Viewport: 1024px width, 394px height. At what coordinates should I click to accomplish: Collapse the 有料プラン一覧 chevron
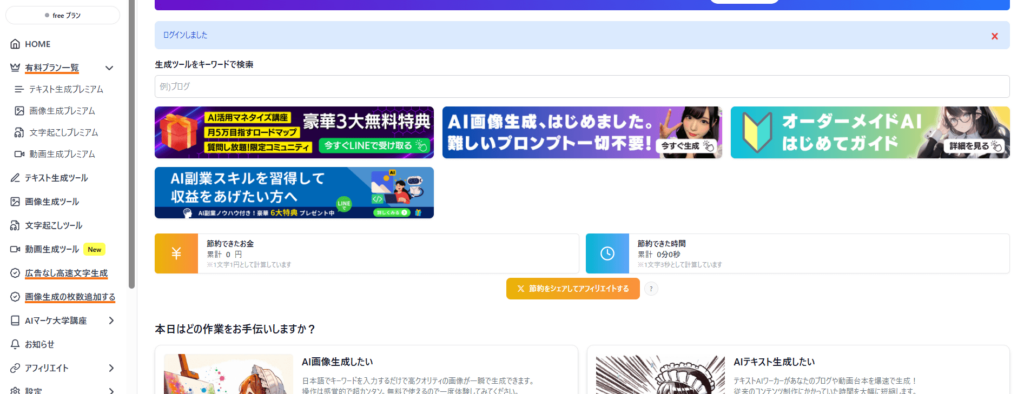click(109, 68)
